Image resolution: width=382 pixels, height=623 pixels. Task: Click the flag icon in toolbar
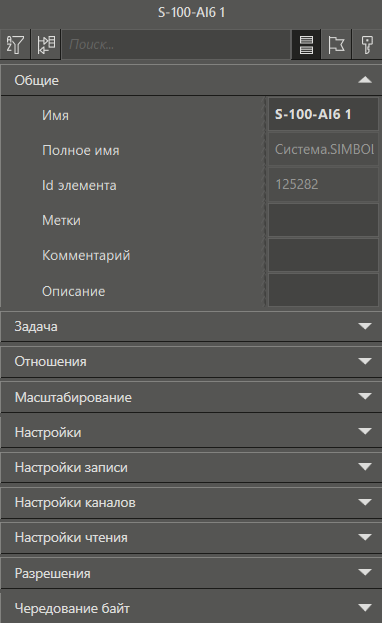pyautogui.click(x=336, y=44)
